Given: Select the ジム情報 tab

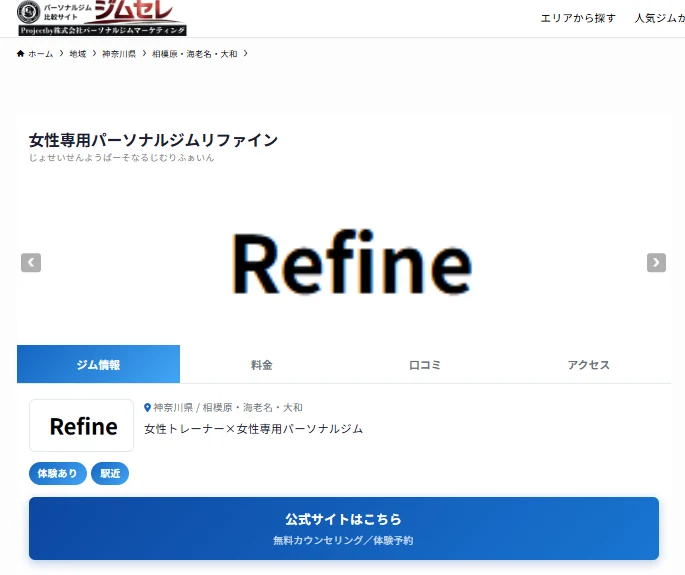Looking at the screenshot, I should [x=98, y=364].
